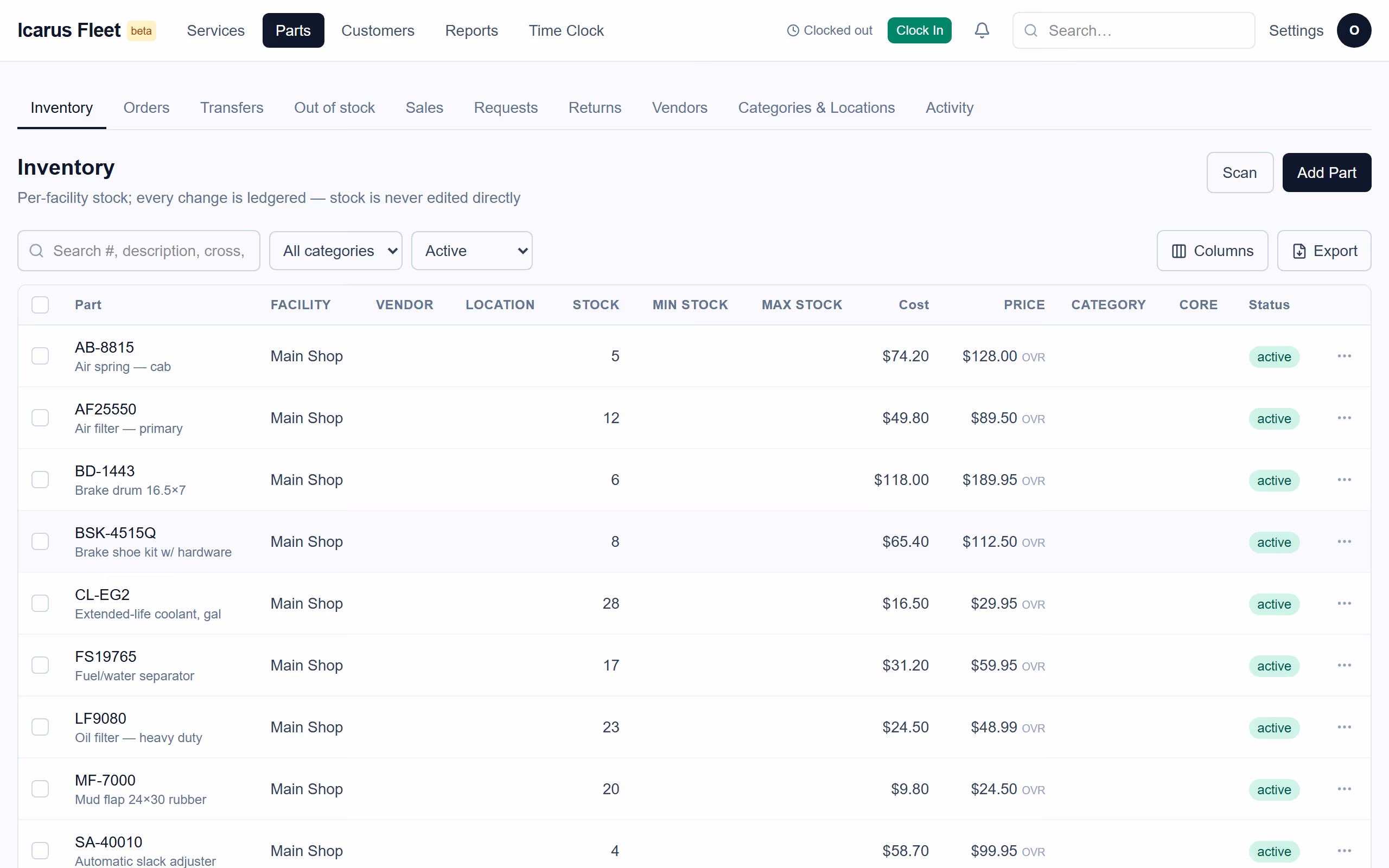Open row actions menu for AB-8815
This screenshot has height=868, width=1389.
(1343, 356)
